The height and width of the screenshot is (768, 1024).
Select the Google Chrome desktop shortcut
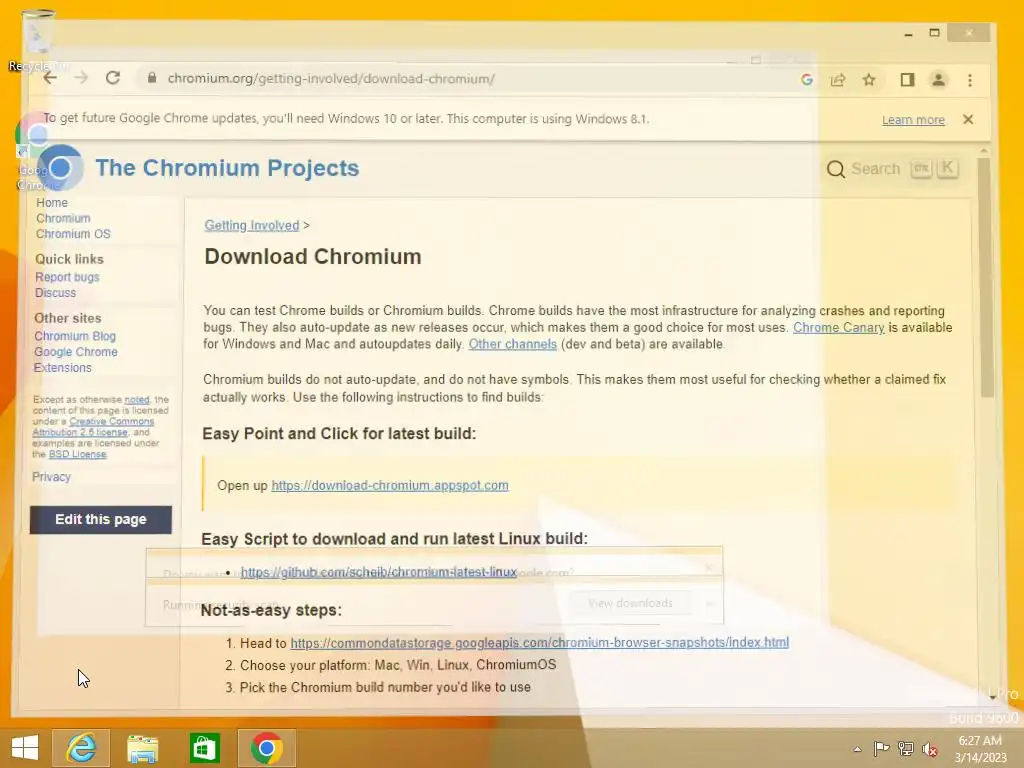click(x=36, y=153)
